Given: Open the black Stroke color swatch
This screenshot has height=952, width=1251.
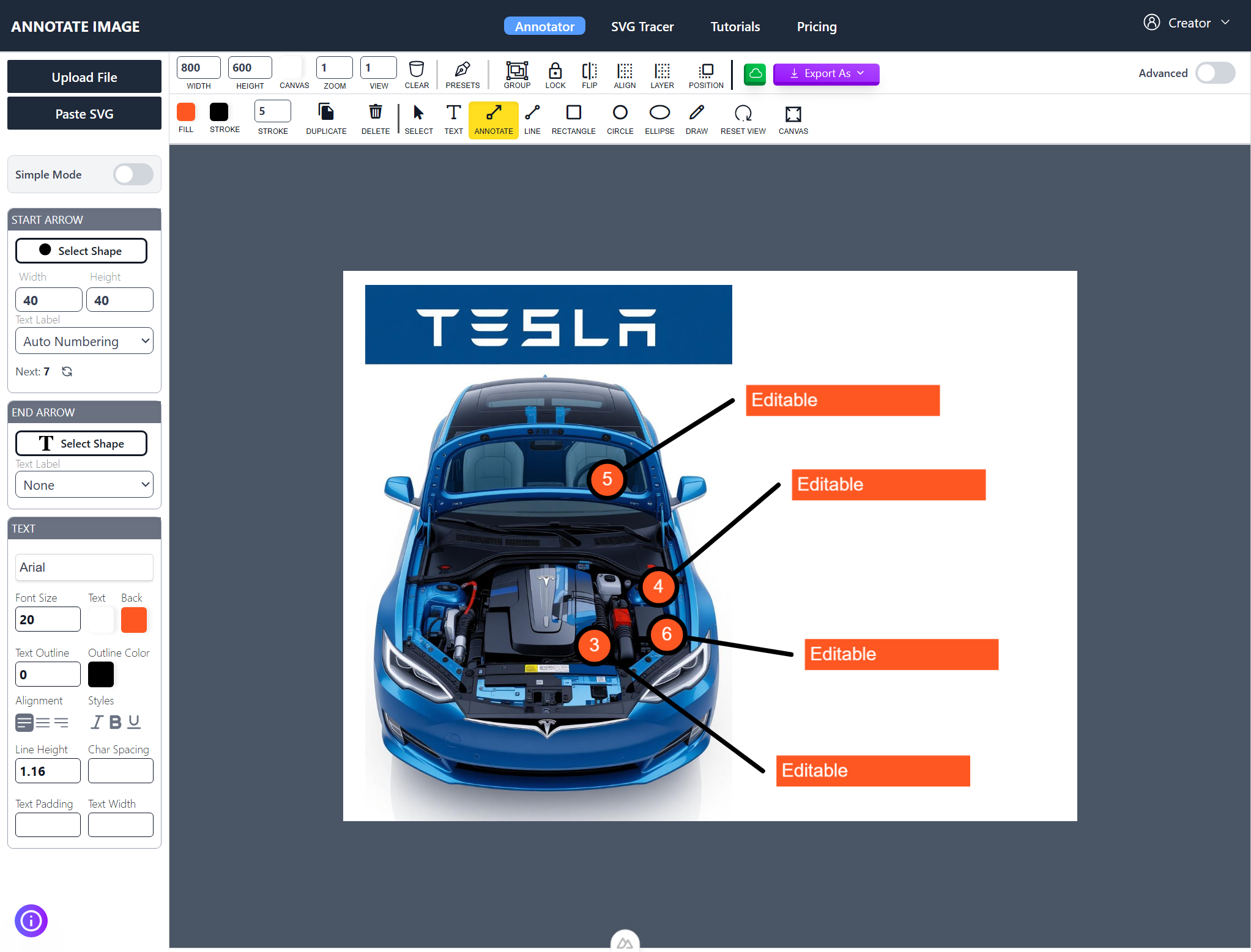Looking at the screenshot, I should [x=219, y=112].
